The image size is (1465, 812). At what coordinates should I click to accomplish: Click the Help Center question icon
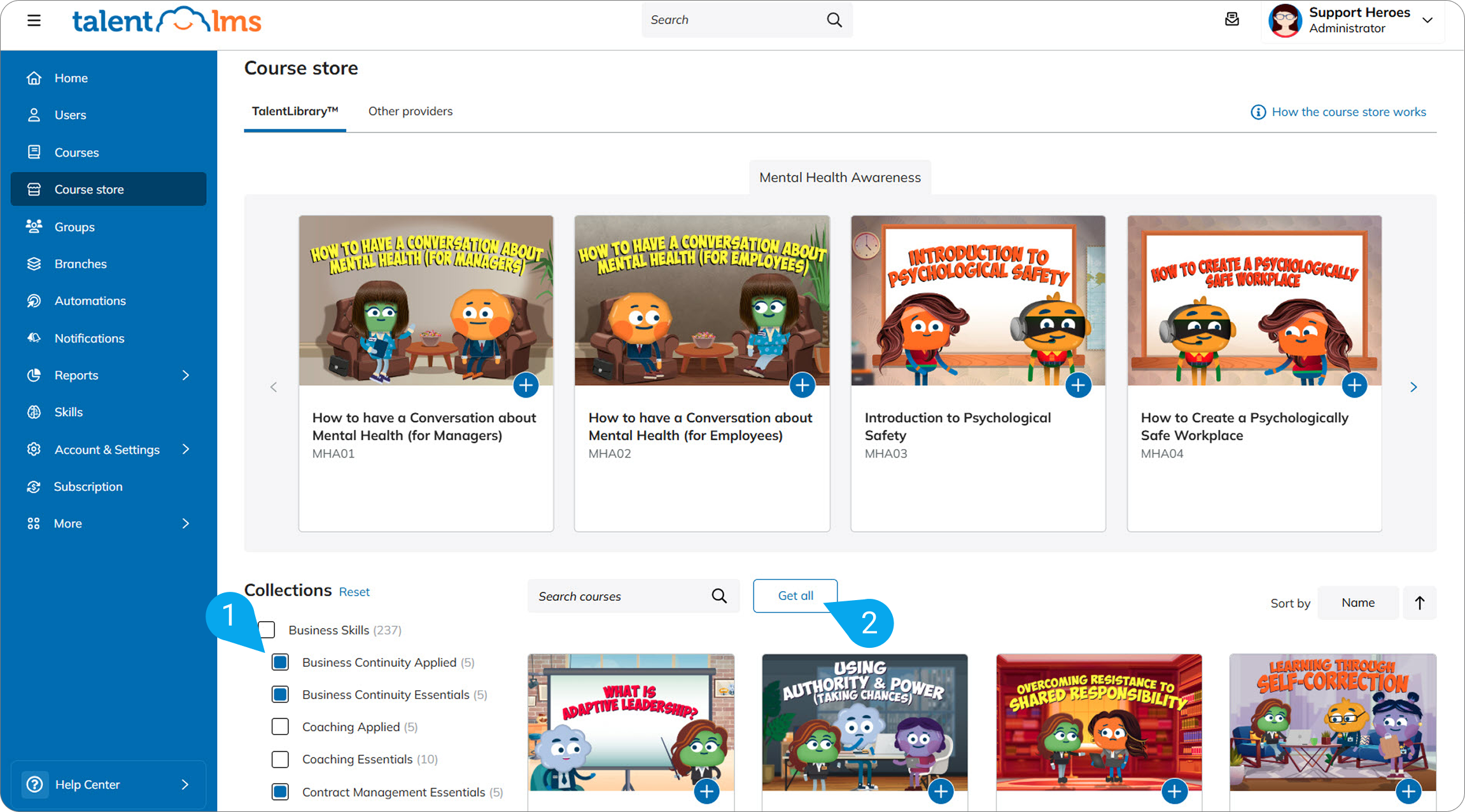pos(35,784)
